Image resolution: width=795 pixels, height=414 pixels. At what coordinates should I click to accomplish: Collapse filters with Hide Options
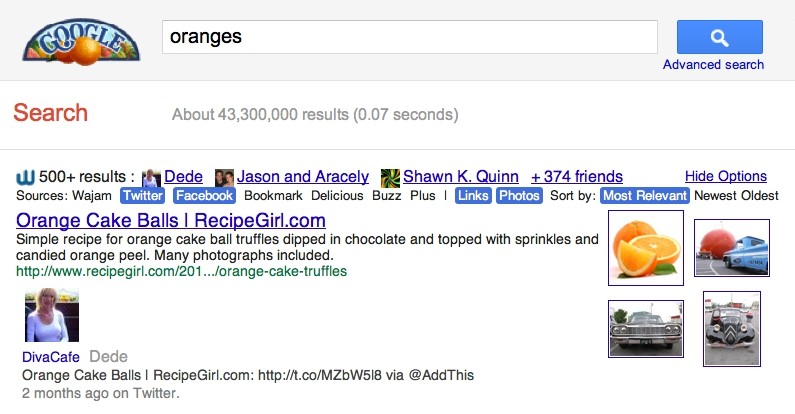(x=726, y=176)
